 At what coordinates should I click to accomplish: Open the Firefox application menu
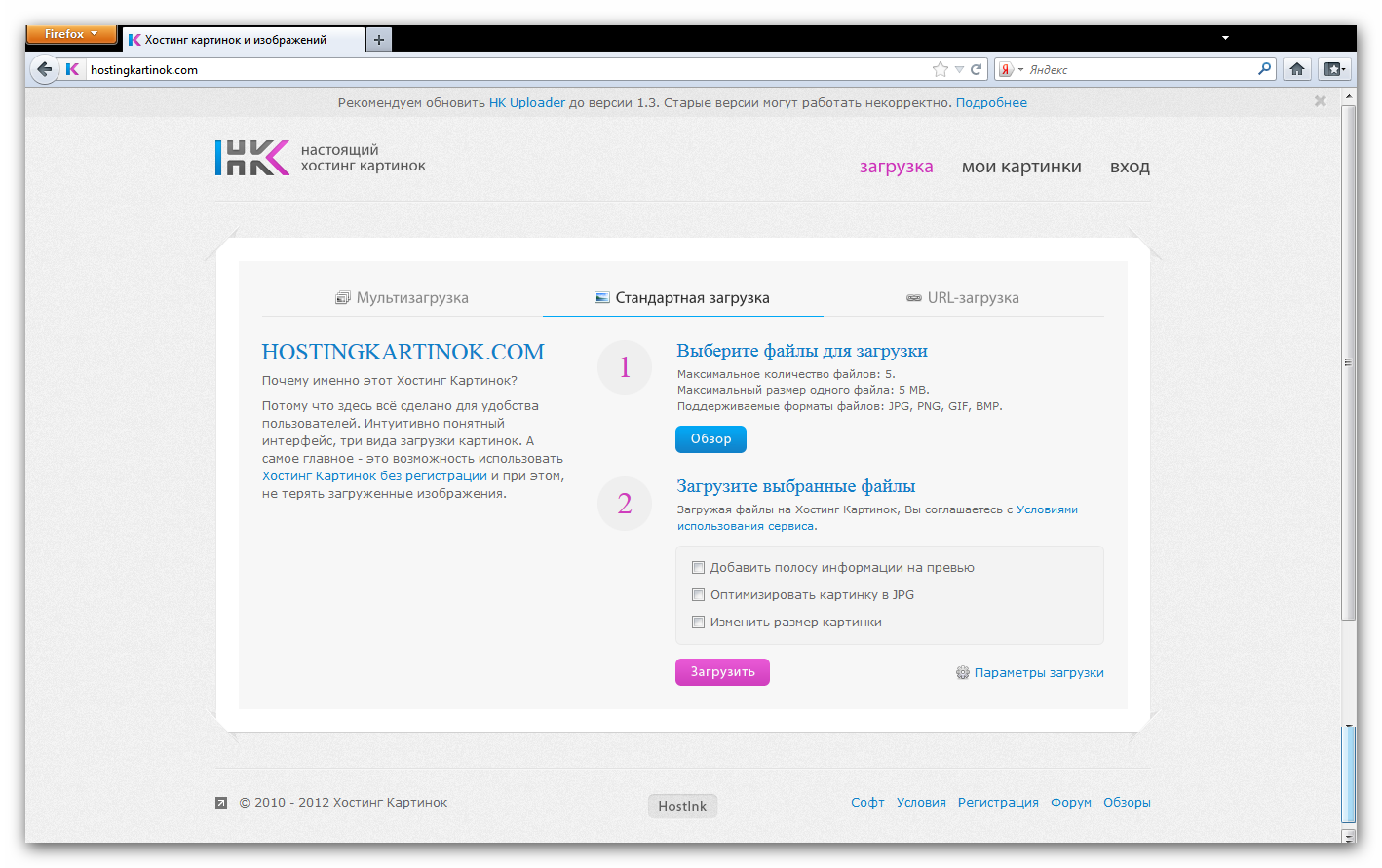pos(71,34)
